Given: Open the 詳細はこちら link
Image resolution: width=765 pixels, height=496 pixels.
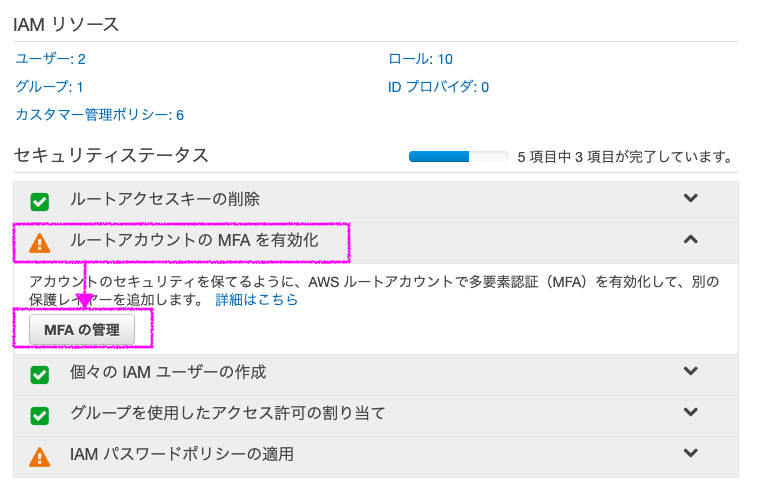Looking at the screenshot, I should click(x=256, y=299).
